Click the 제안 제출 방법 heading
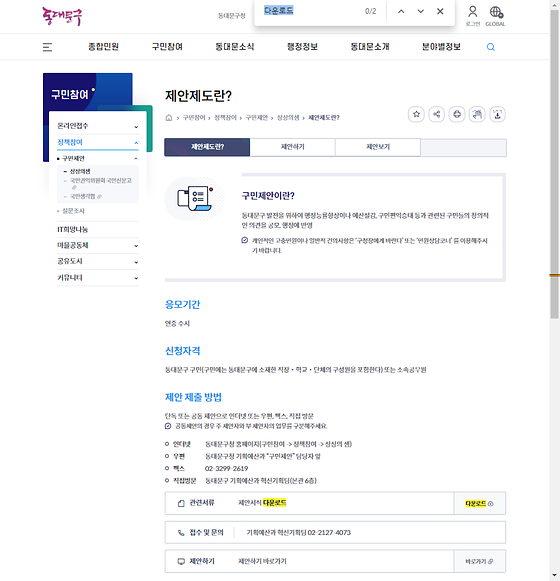Screen dimensions: 560x581 pos(193,397)
